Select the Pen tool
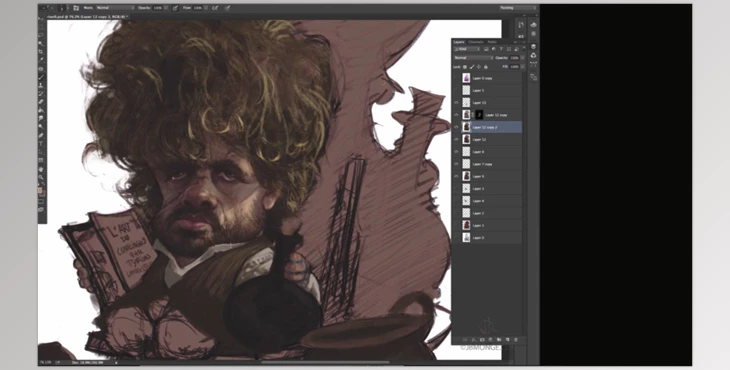 (x=41, y=135)
